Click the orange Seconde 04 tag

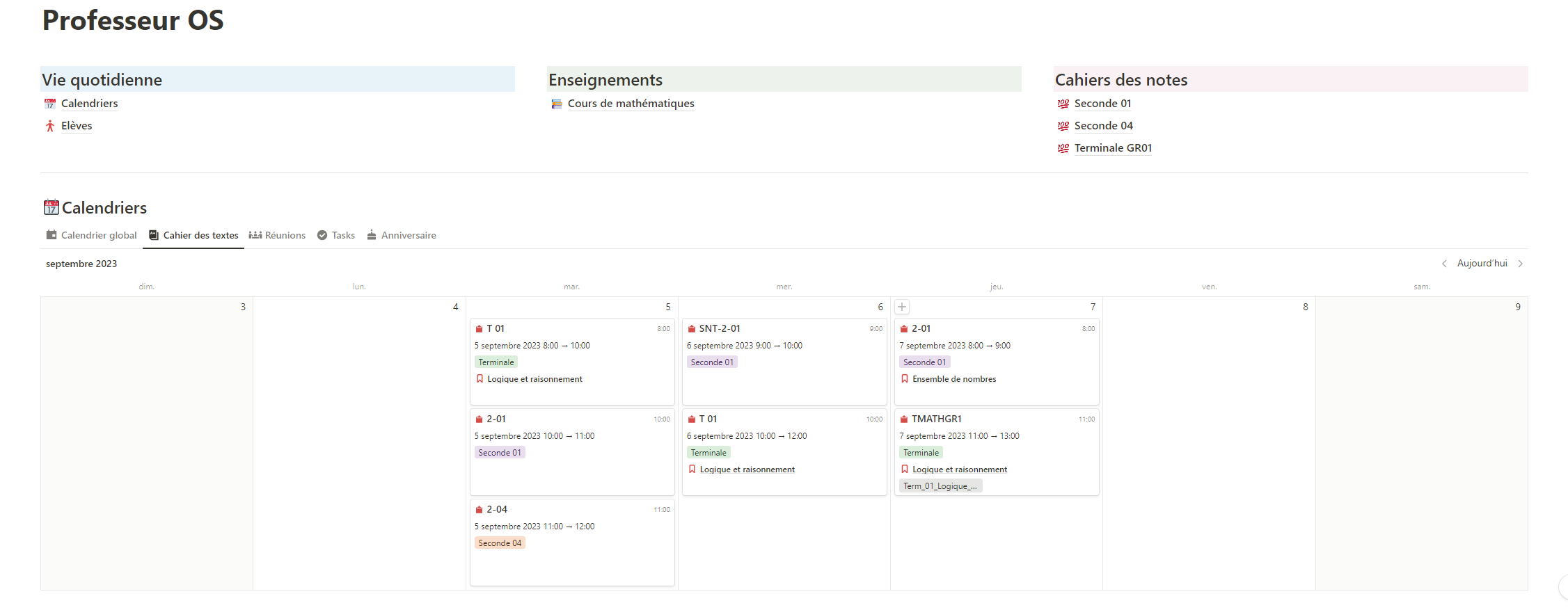500,543
